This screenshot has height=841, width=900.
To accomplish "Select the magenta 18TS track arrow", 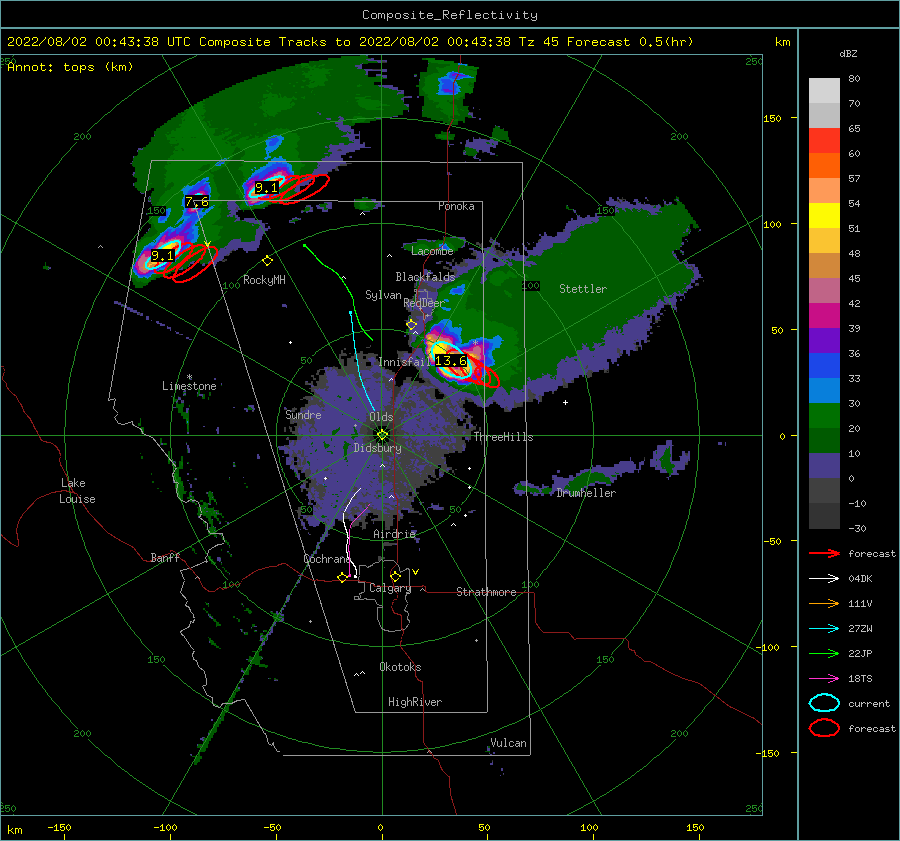I will click(824, 679).
